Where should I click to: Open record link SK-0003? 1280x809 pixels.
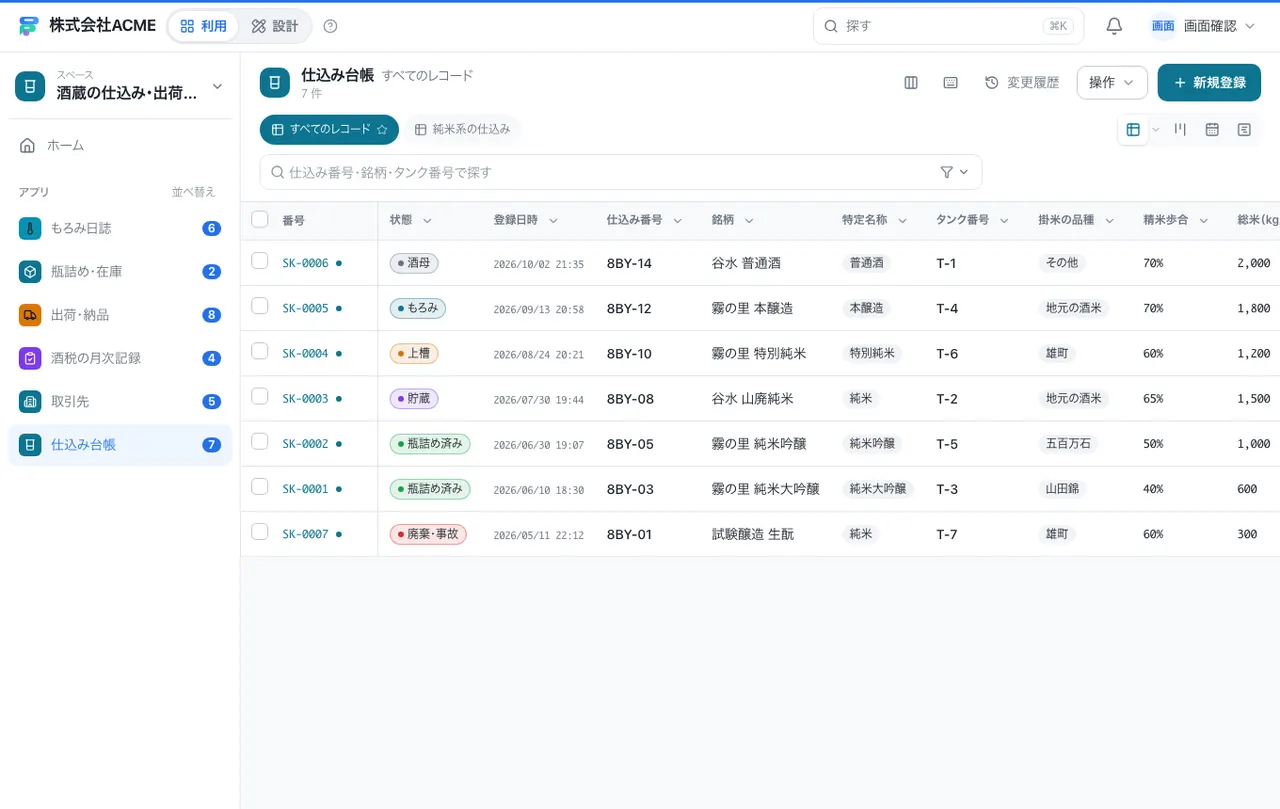point(305,399)
